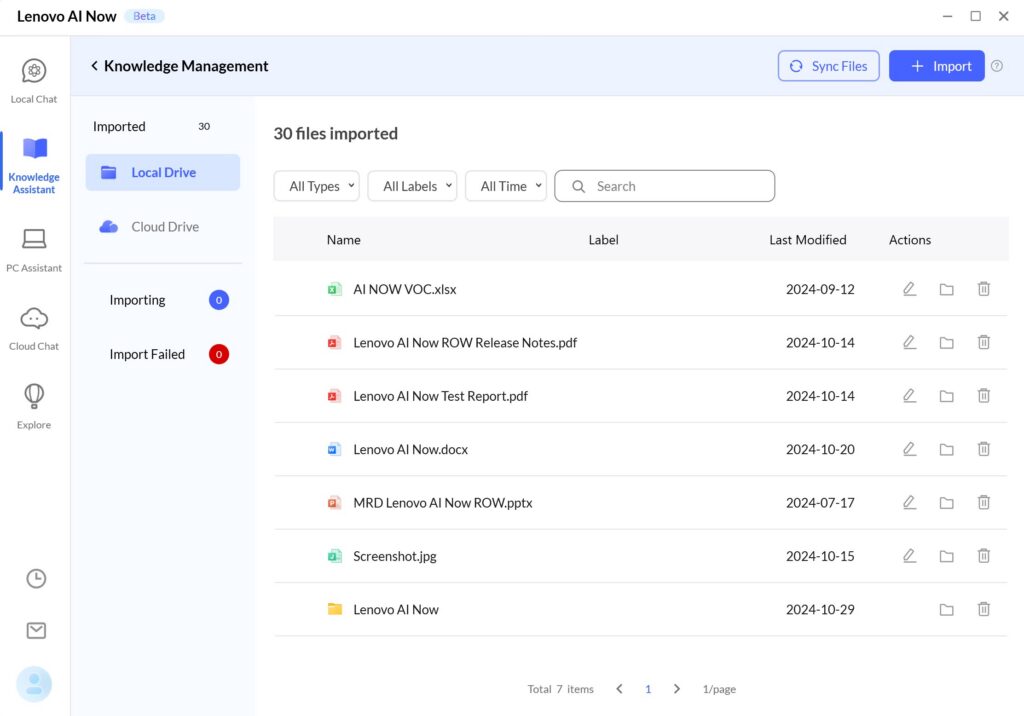This screenshot has height=716, width=1024.
Task: Expand the All Types filter dropdown
Action: (x=317, y=186)
